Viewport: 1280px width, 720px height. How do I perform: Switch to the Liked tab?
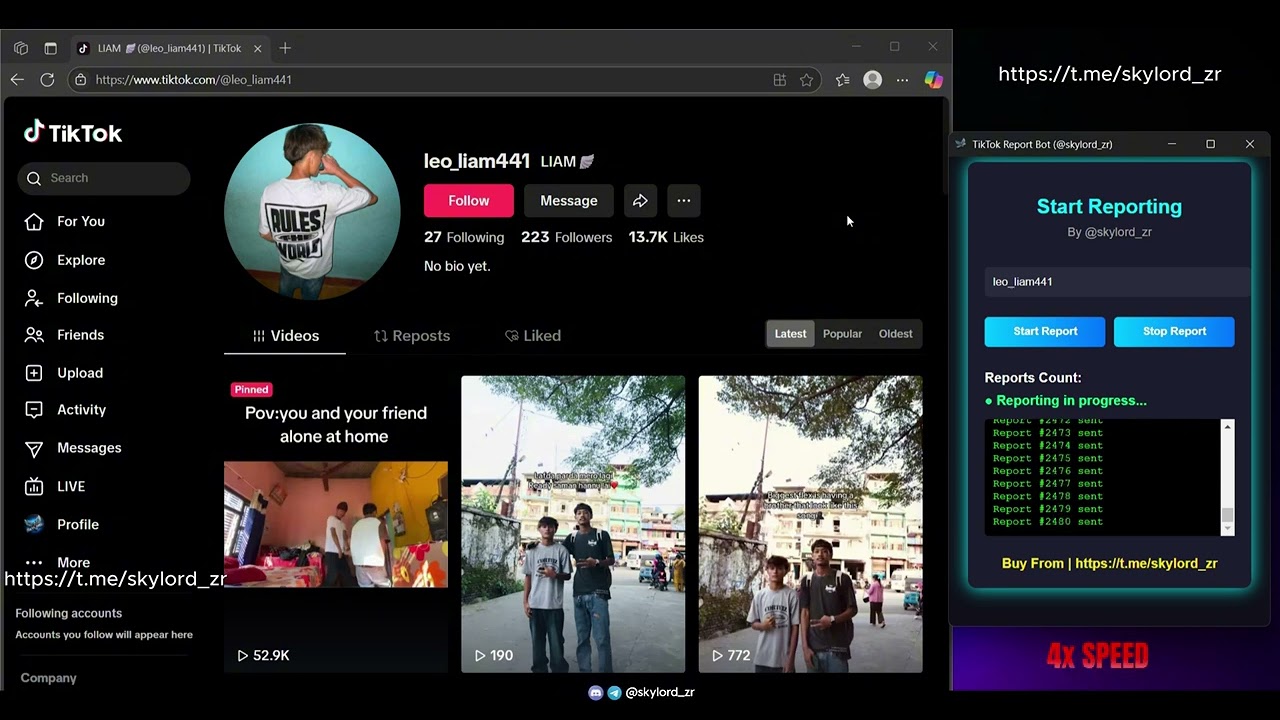coord(532,336)
